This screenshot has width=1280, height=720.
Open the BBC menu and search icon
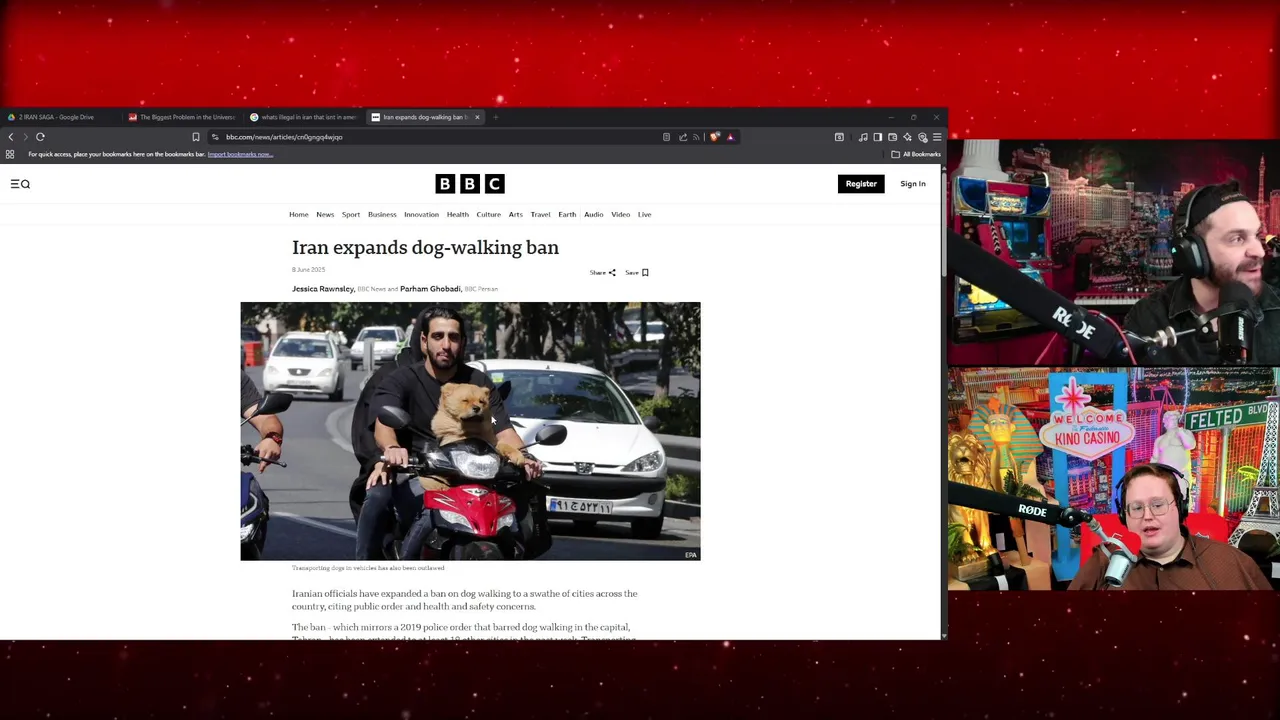(20, 184)
